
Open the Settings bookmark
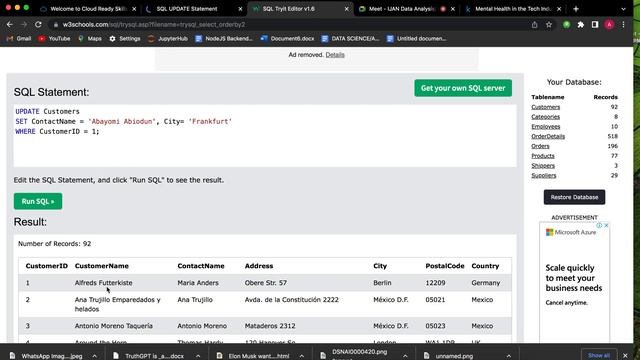coord(125,38)
